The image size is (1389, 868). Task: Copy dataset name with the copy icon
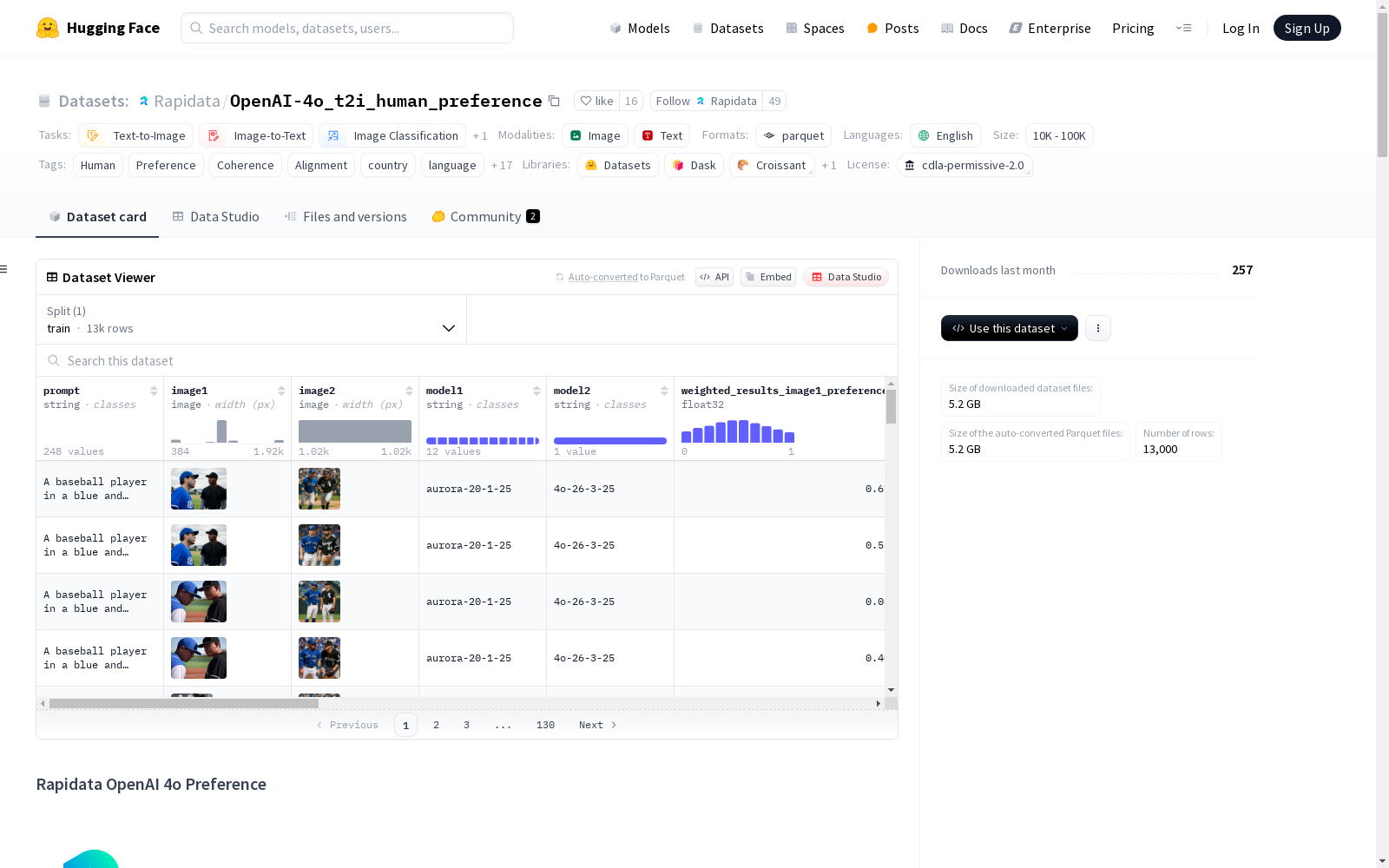click(554, 101)
